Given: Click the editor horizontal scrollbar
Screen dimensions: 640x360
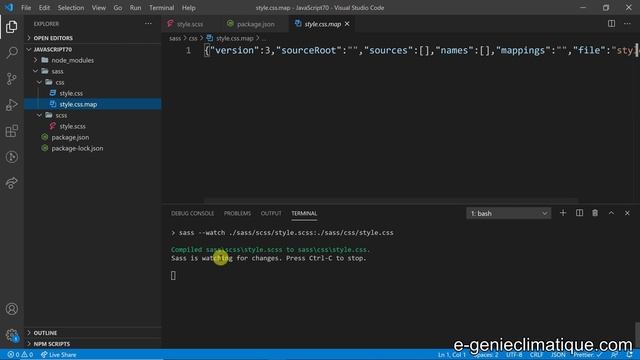Looking at the screenshot, I should coord(391,201).
